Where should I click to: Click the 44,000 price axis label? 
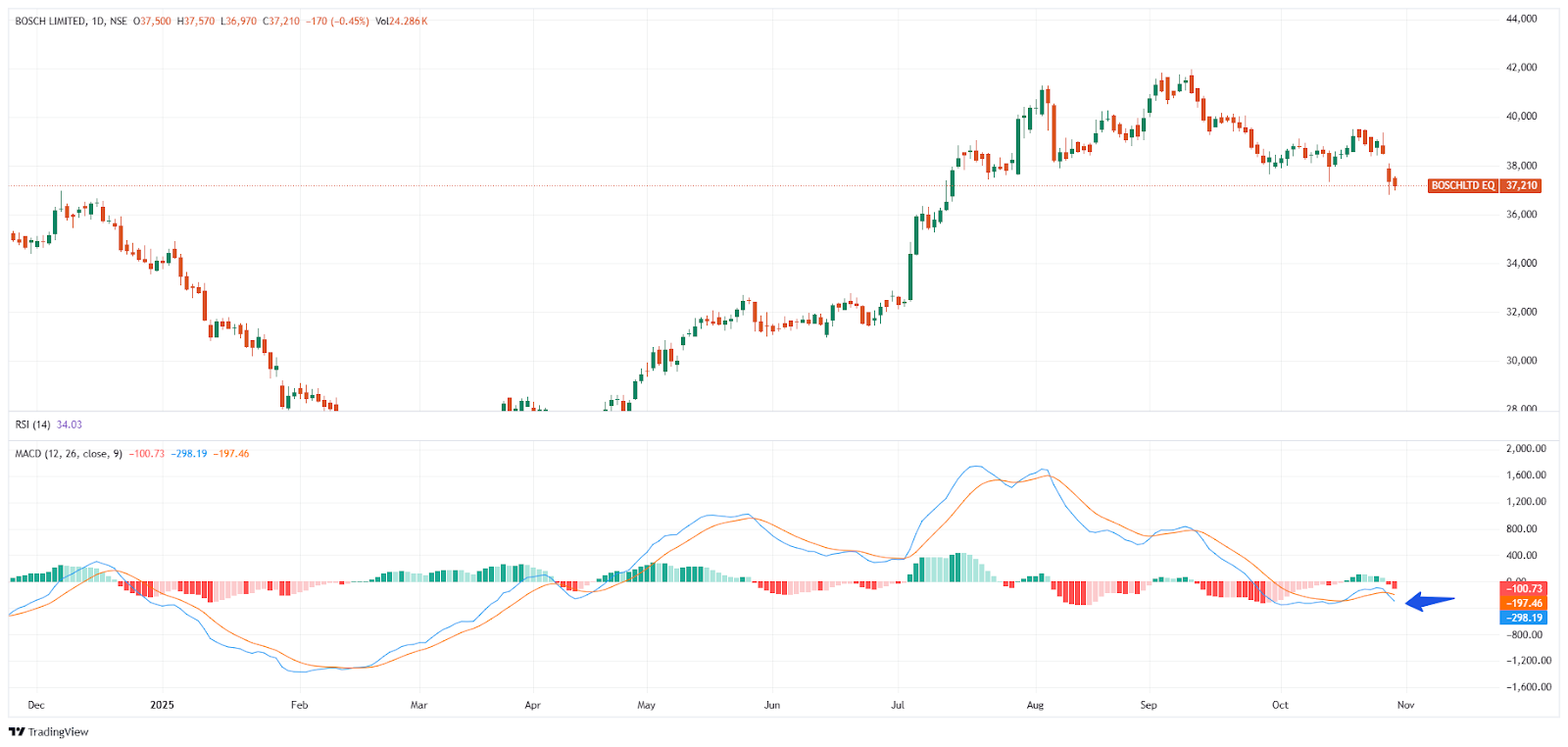tap(1521, 19)
